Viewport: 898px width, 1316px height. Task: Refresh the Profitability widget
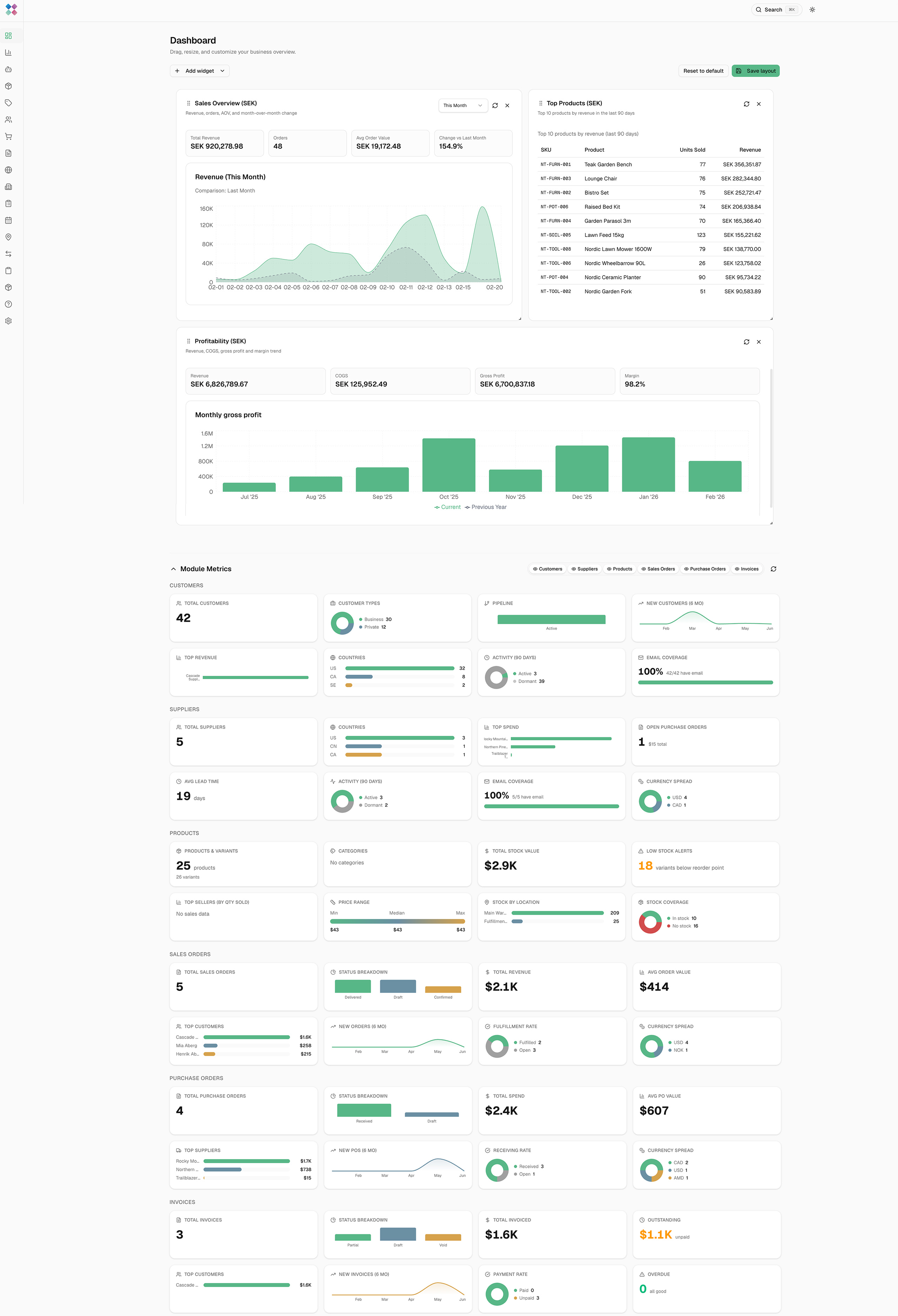tap(746, 341)
